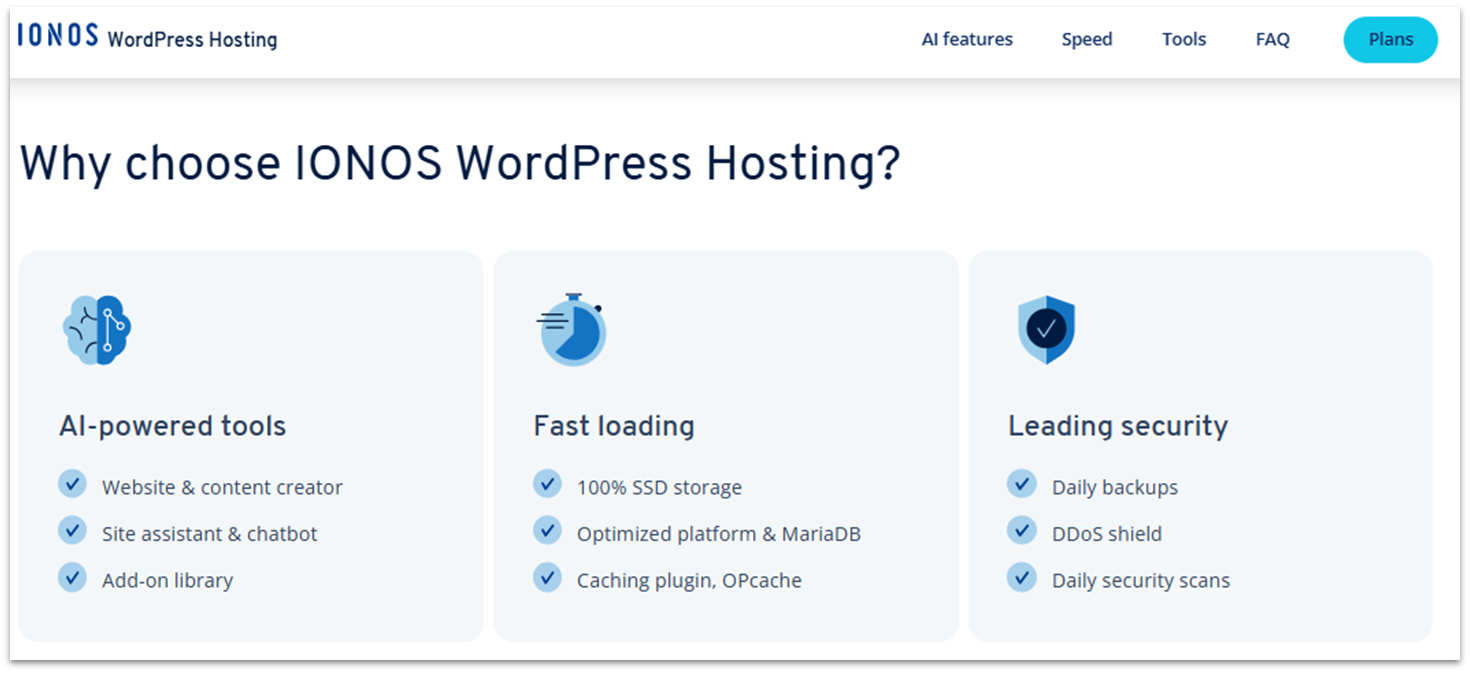Image resolution: width=1470 pixels, height=673 pixels.
Task: Click checkmark beside DDoS shield
Action: point(1022,530)
